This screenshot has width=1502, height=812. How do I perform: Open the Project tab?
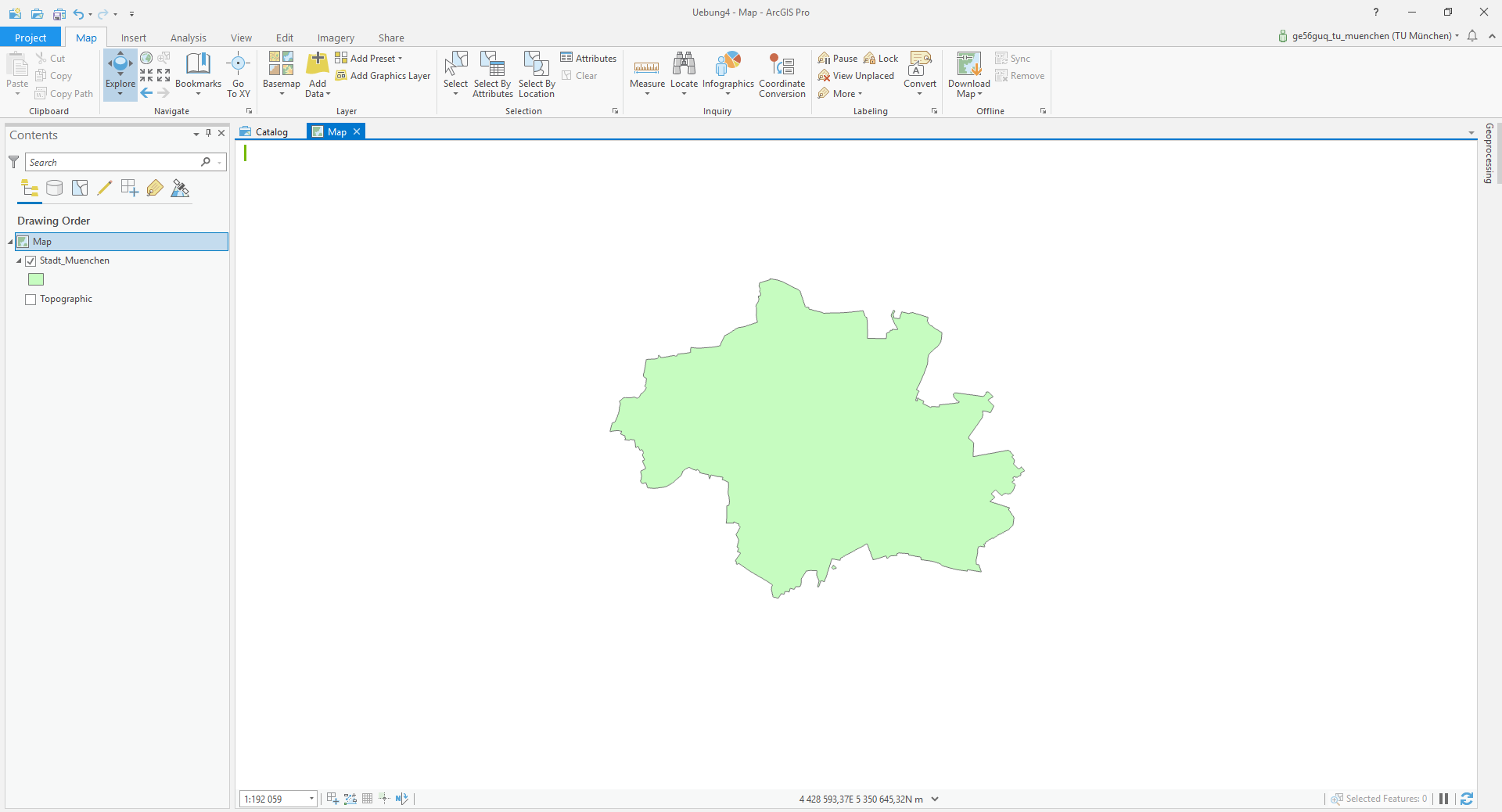click(31, 38)
